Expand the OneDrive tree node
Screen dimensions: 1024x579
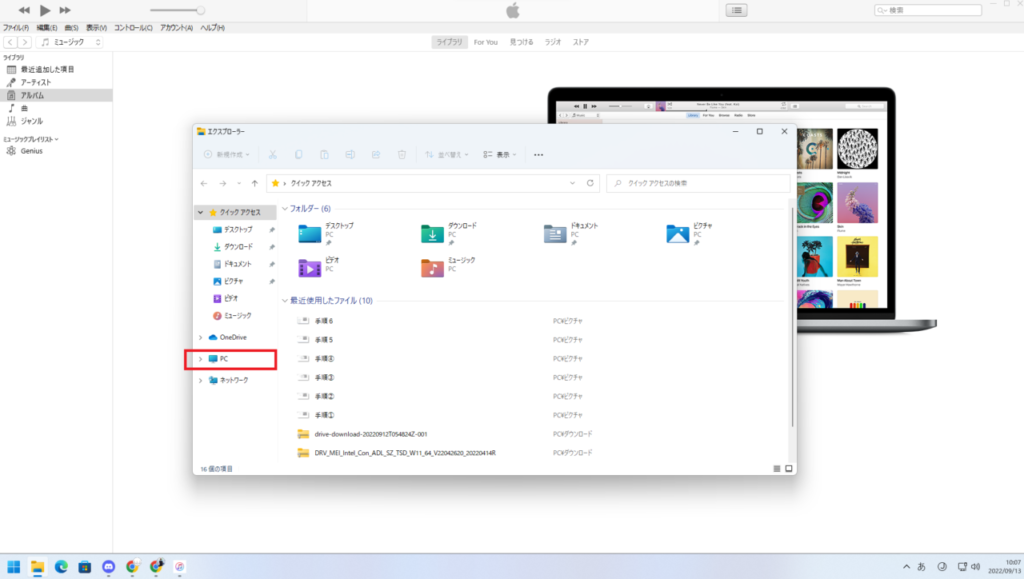tap(200, 337)
